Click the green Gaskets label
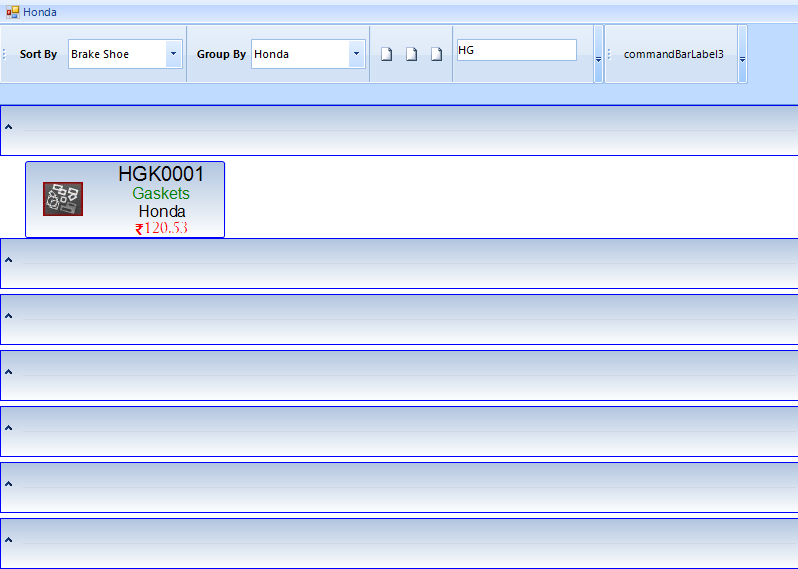798x569 pixels. click(x=161, y=193)
